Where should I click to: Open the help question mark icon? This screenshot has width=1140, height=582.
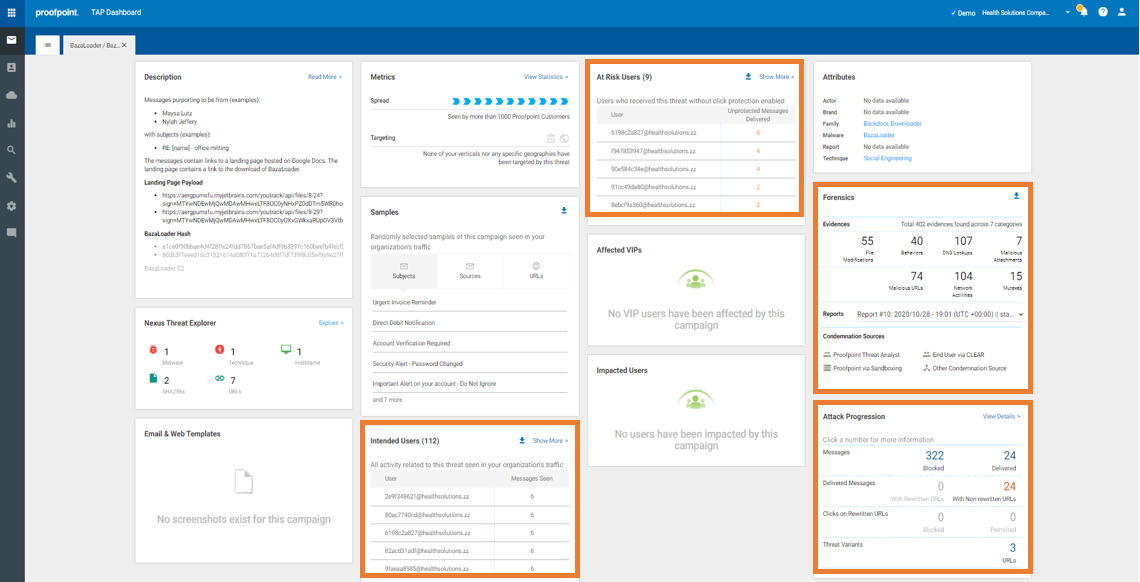point(1103,12)
